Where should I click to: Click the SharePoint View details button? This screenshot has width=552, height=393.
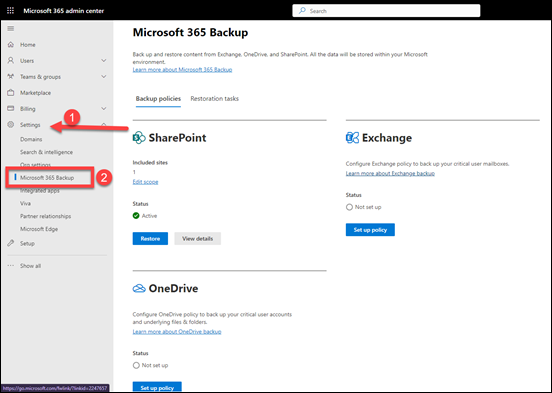point(197,238)
